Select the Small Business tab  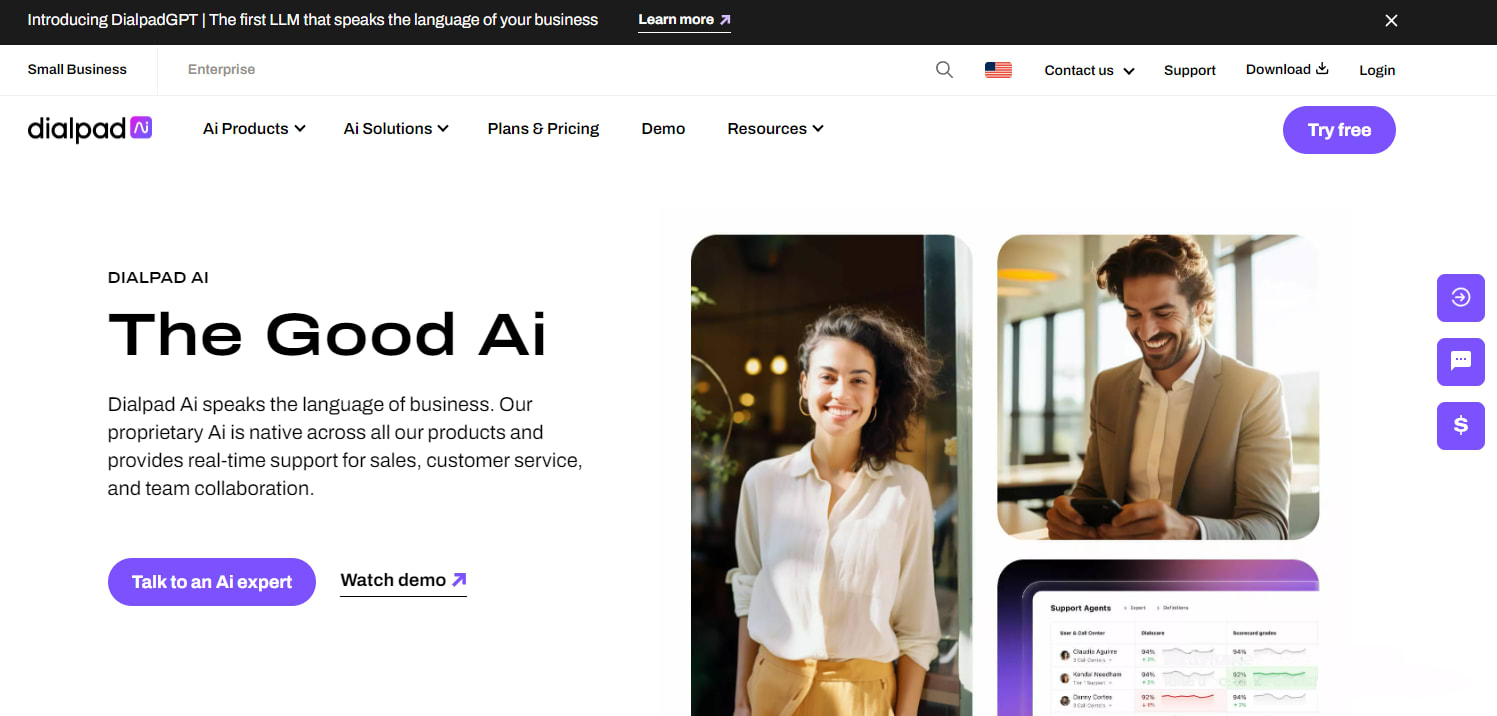click(77, 70)
